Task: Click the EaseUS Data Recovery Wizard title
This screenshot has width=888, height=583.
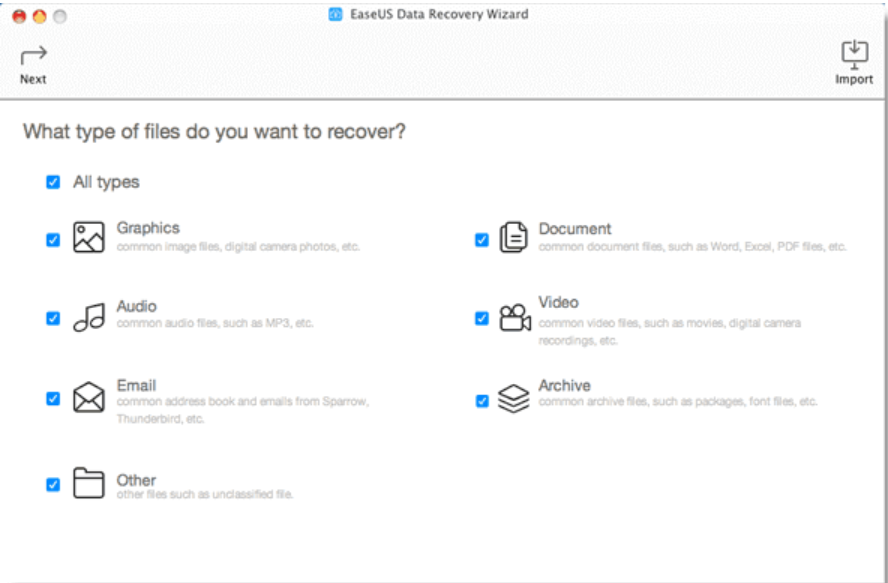Action: [x=437, y=14]
